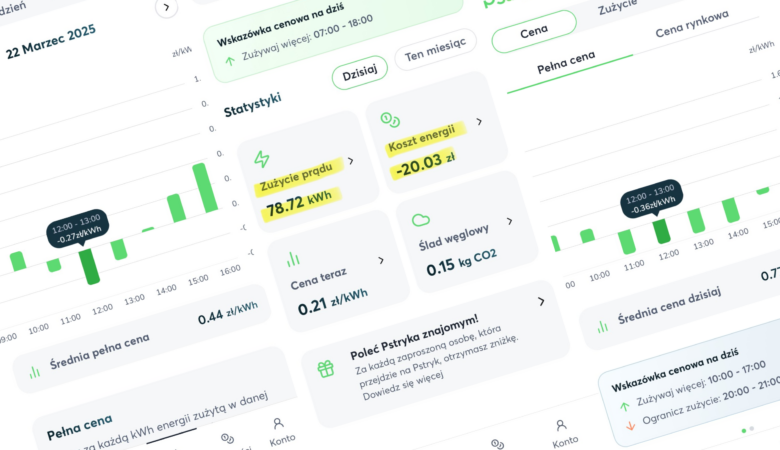Open Konto person icon in middle screen nav
The height and width of the screenshot is (450, 780).
(x=561, y=425)
